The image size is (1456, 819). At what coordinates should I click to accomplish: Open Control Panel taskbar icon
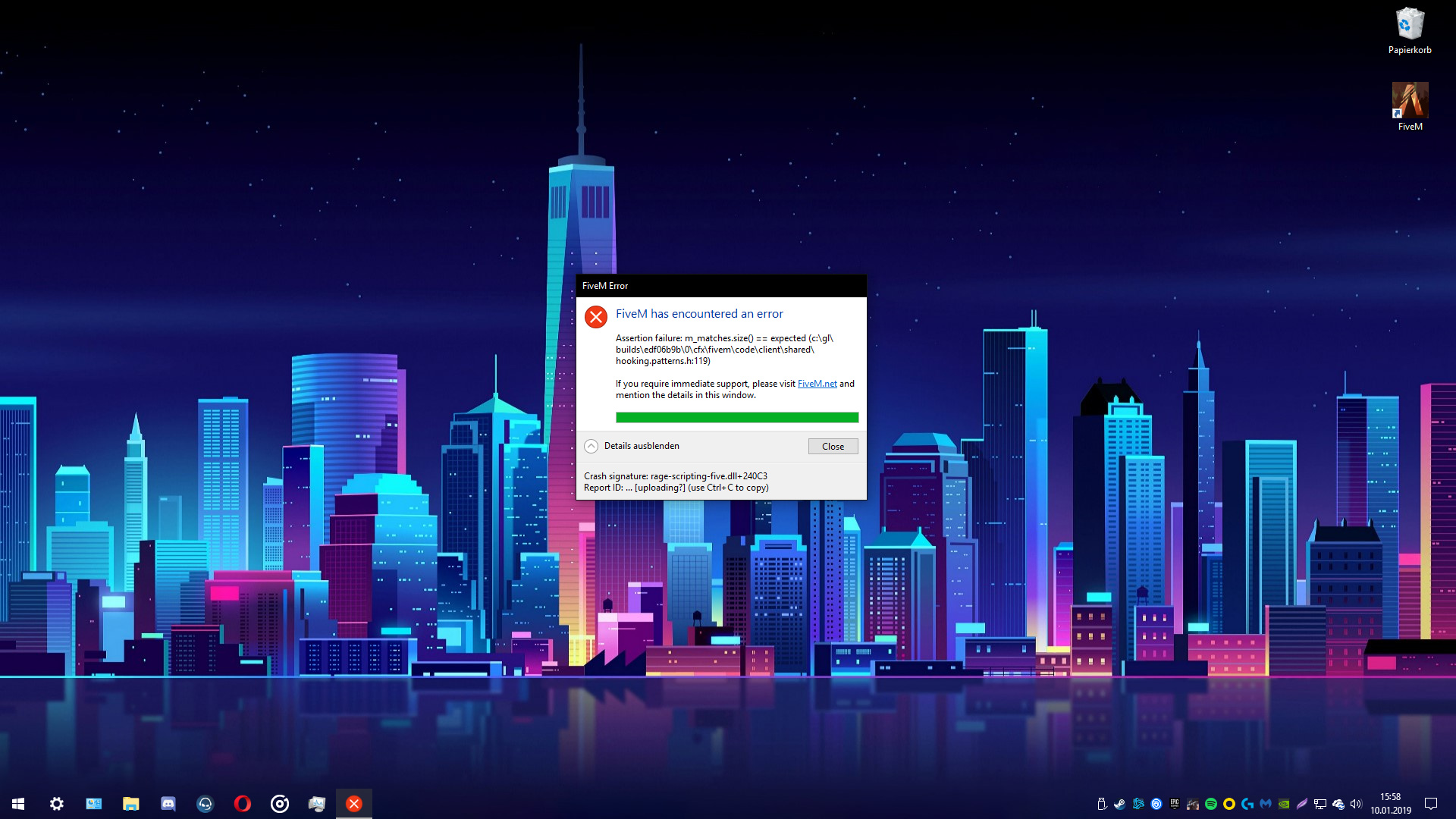(x=94, y=804)
